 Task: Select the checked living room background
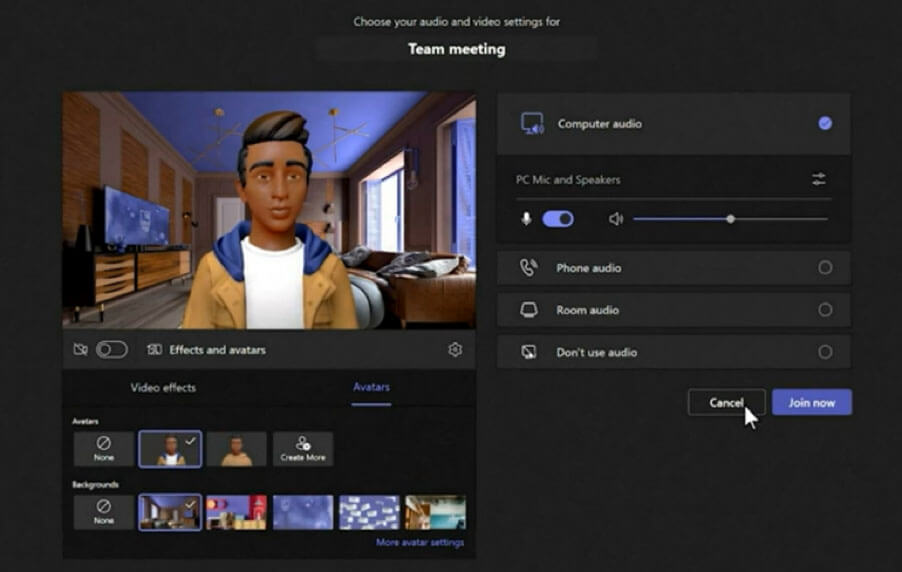coord(170,512)
